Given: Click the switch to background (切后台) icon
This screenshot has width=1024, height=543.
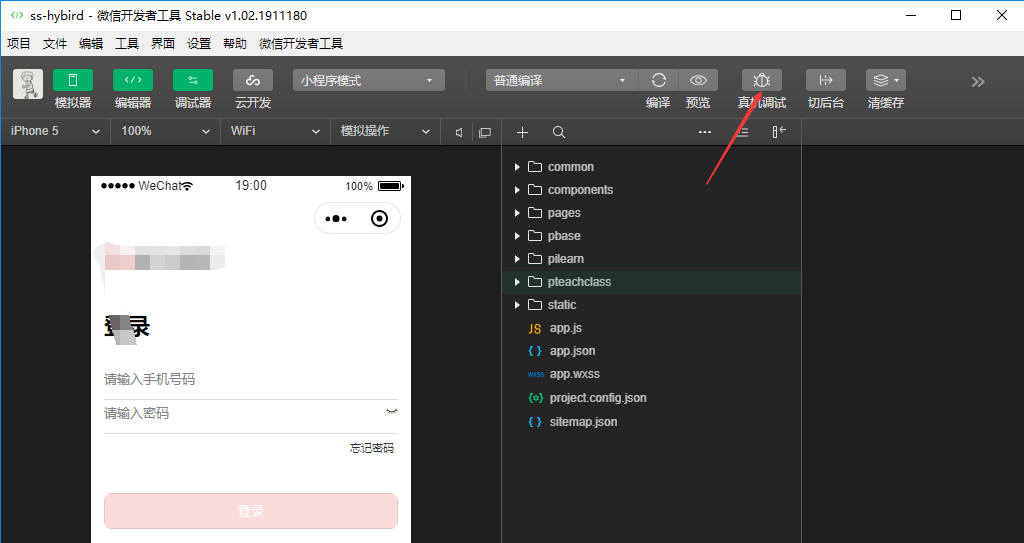Looking at the screenshot, I should pos(825,81).
